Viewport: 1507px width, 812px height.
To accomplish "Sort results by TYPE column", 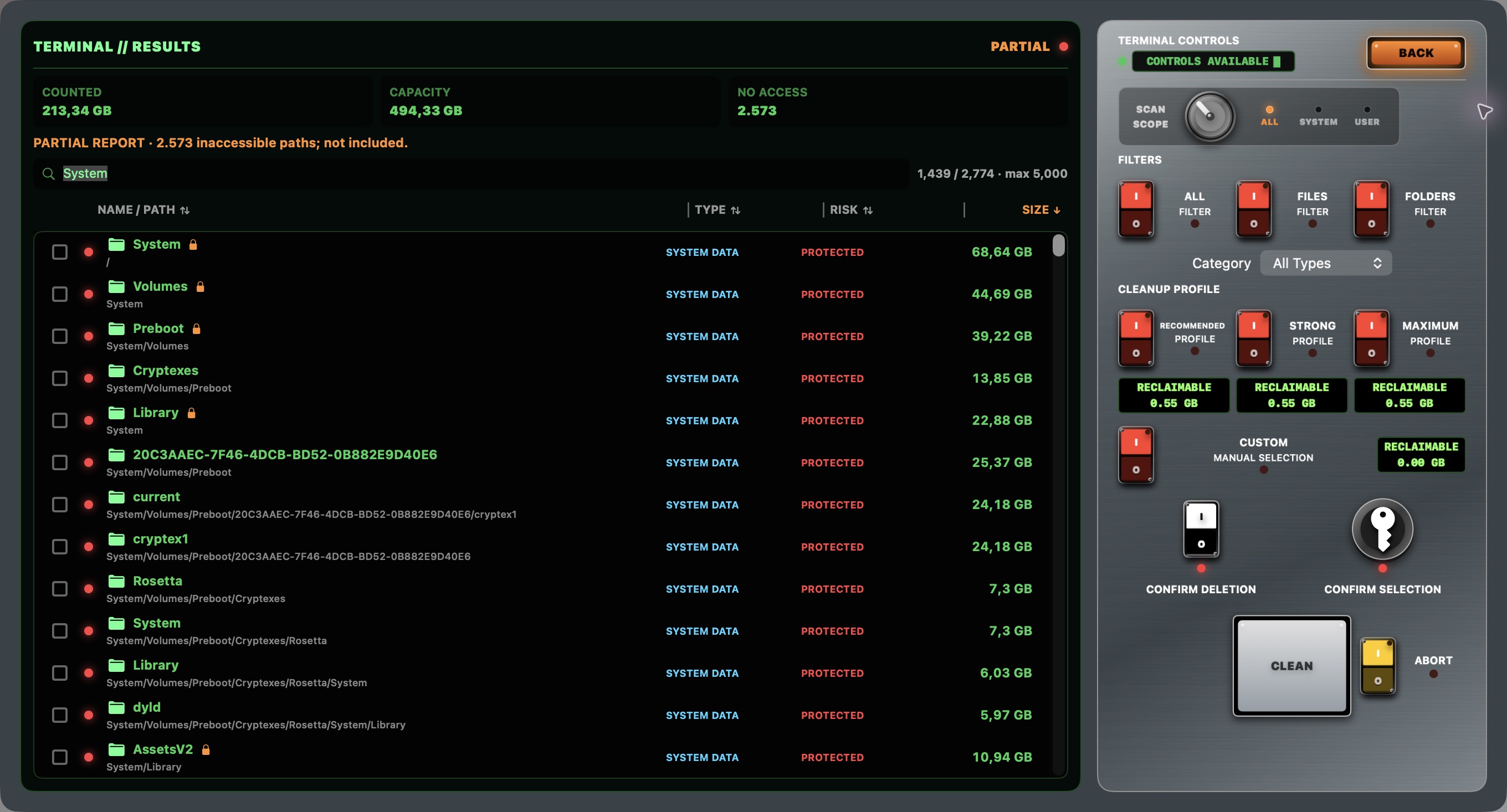I will coord(717,210).
